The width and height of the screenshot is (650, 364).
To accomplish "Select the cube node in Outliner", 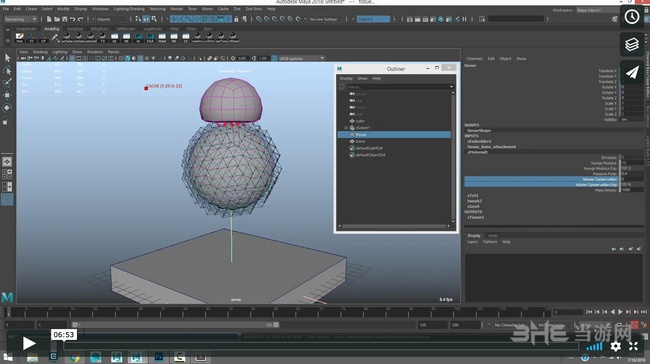I will pyautogui.click(x=360, y=121).
